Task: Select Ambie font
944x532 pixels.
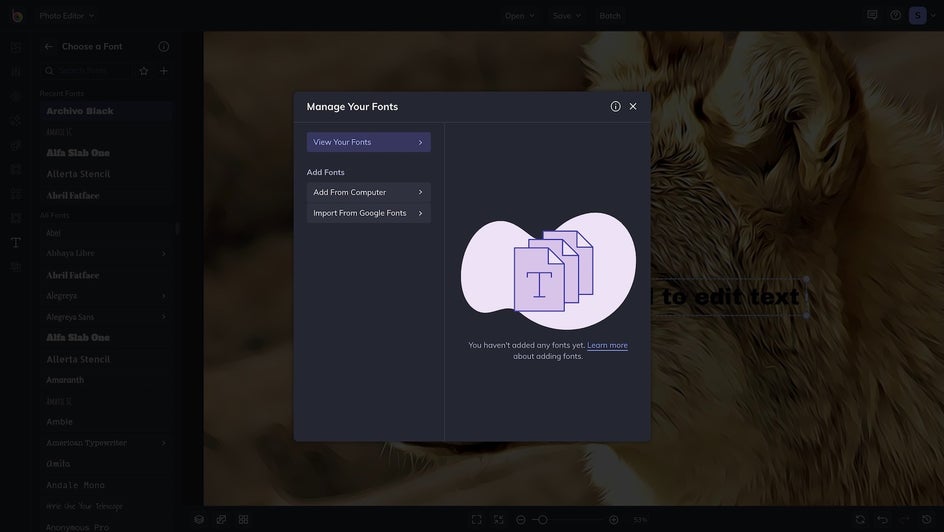Action: 106,422
